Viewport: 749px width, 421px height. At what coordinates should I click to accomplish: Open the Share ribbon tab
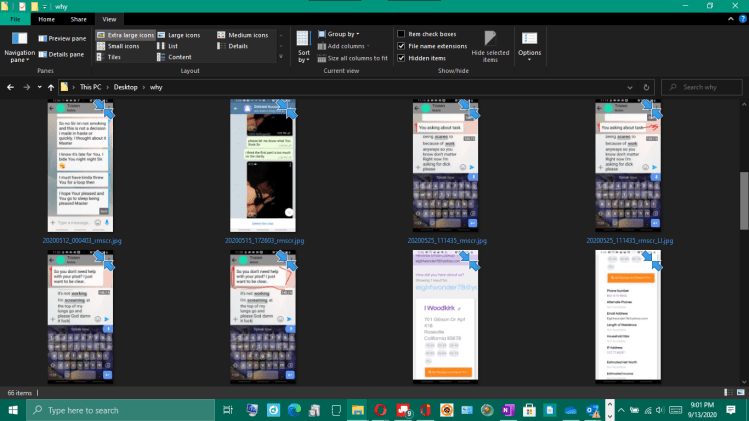(77, 19)
